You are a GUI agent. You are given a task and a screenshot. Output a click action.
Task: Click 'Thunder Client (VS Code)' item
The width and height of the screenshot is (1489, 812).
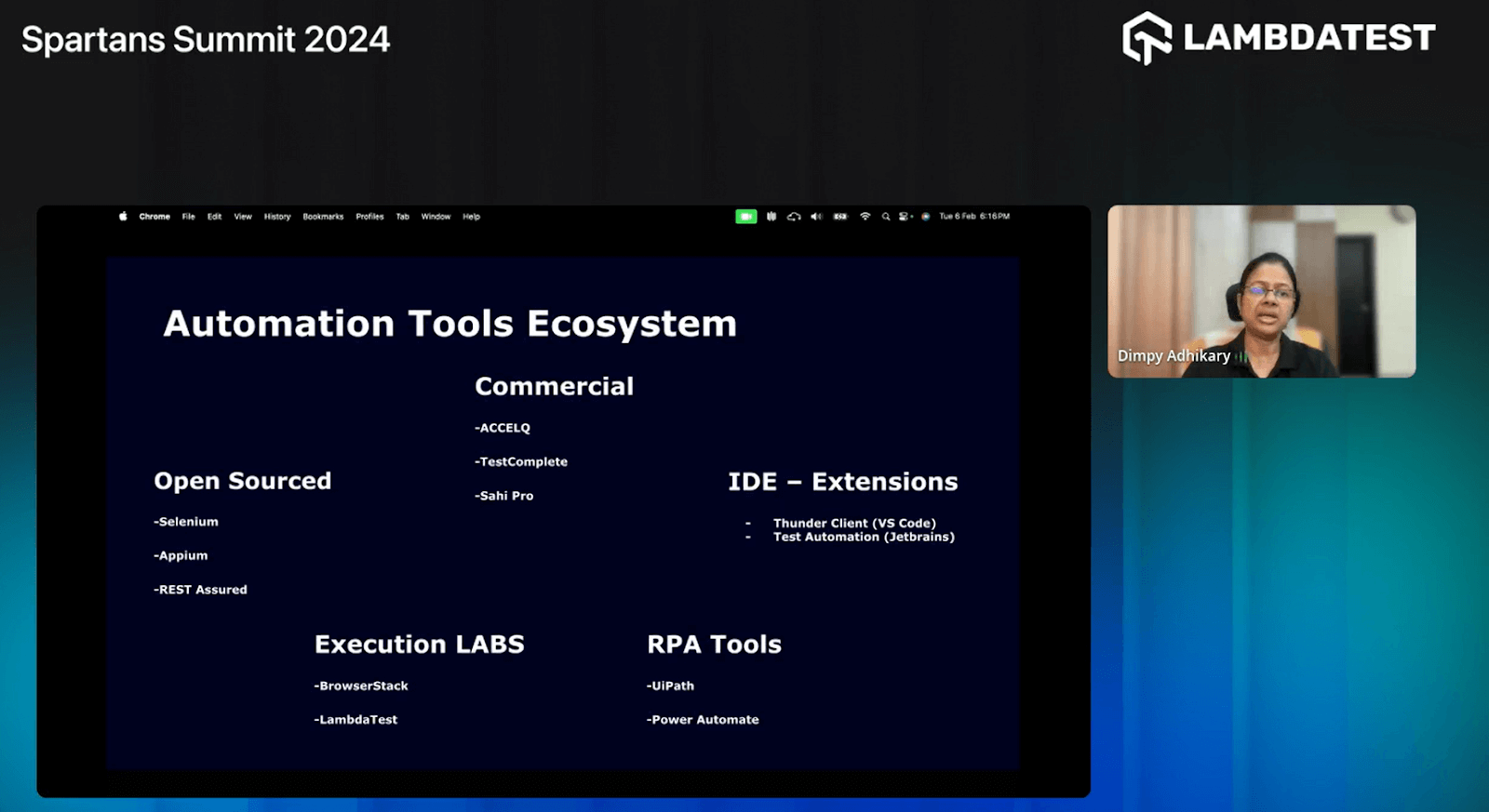click(x=854, y=523)
